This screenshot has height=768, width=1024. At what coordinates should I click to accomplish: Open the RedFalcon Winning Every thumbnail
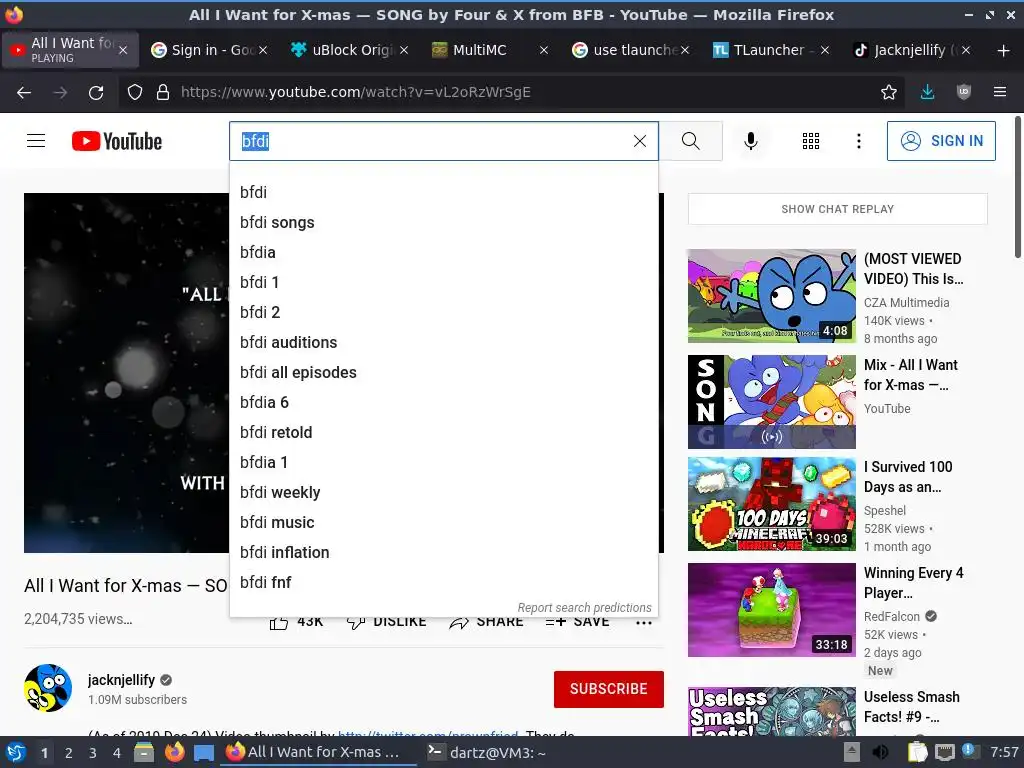point(771,610)
